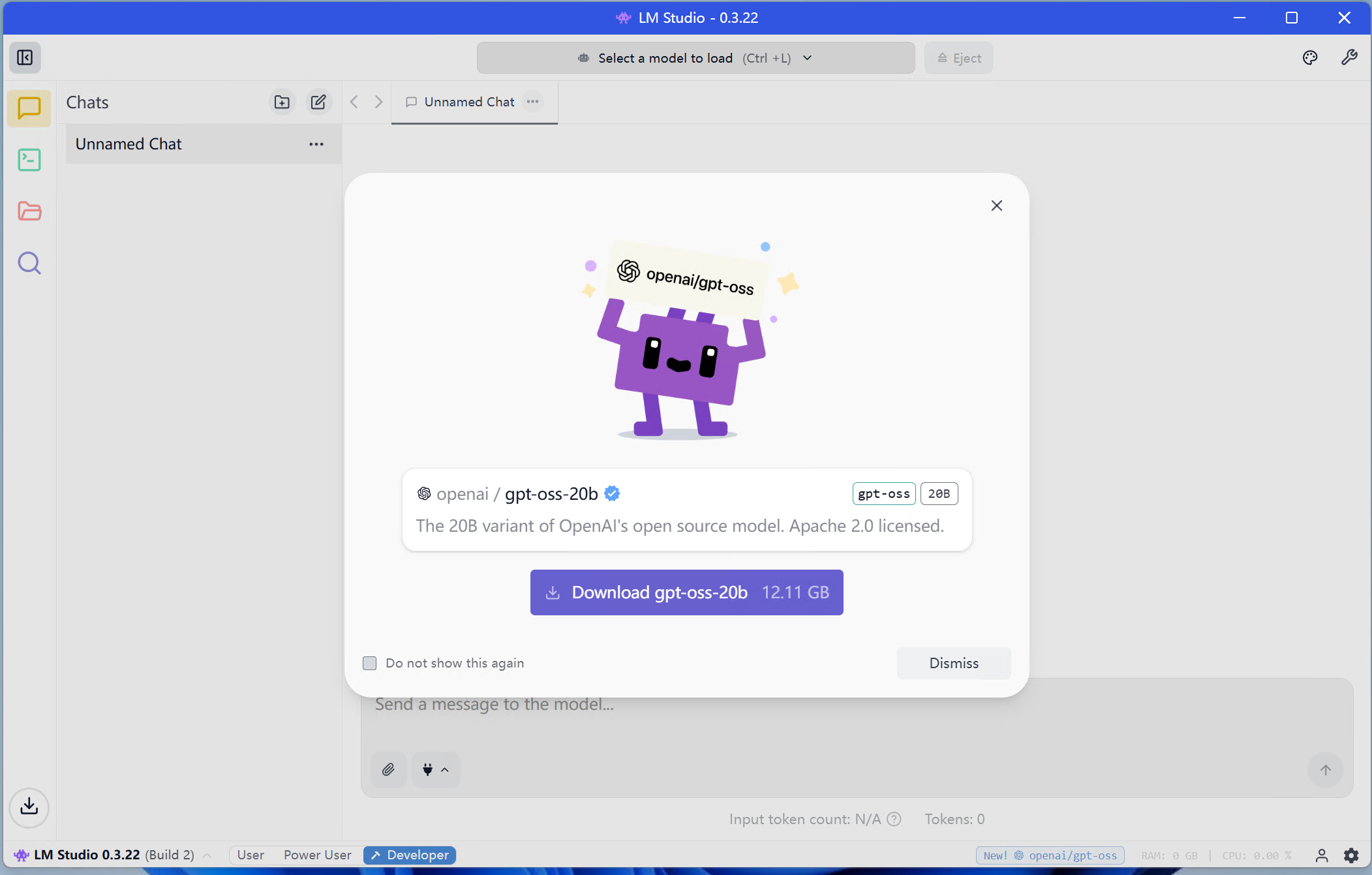Open the Discover search sidebar icon

pos(29,263)
